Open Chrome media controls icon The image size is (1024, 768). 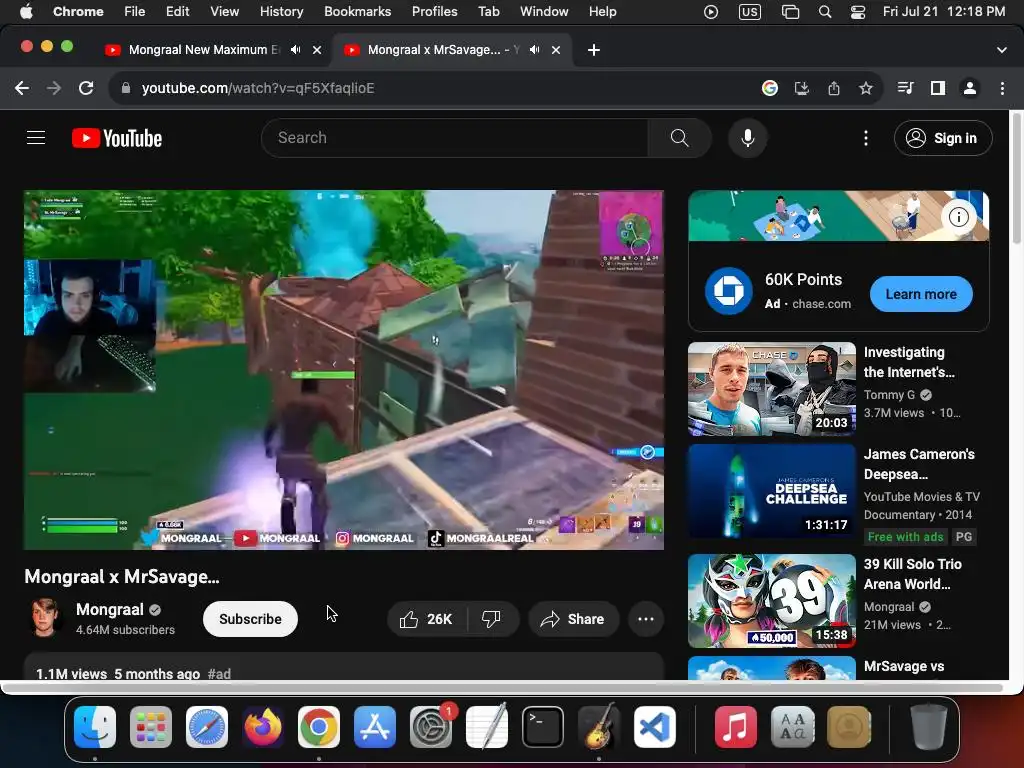pyautogui.click(x=905, y=88)
